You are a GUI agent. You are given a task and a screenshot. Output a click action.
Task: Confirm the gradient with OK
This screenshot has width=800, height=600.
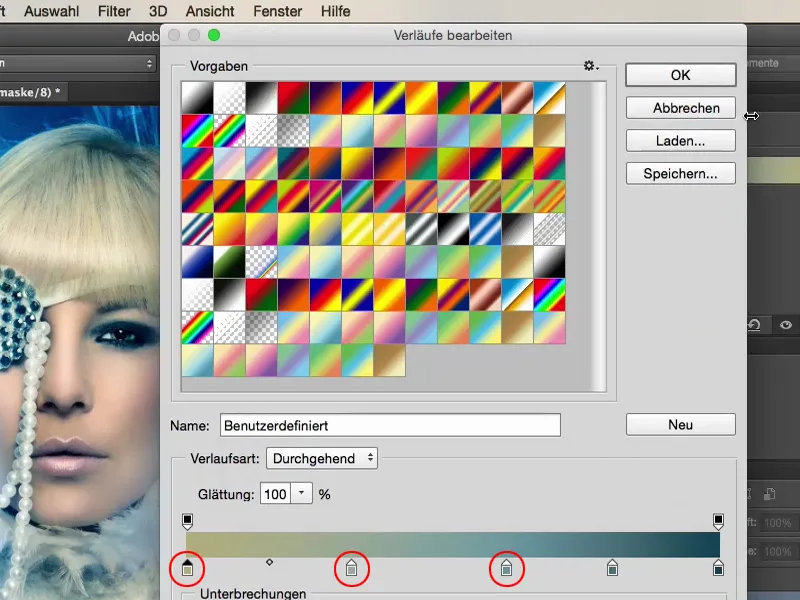click(681, 75)
